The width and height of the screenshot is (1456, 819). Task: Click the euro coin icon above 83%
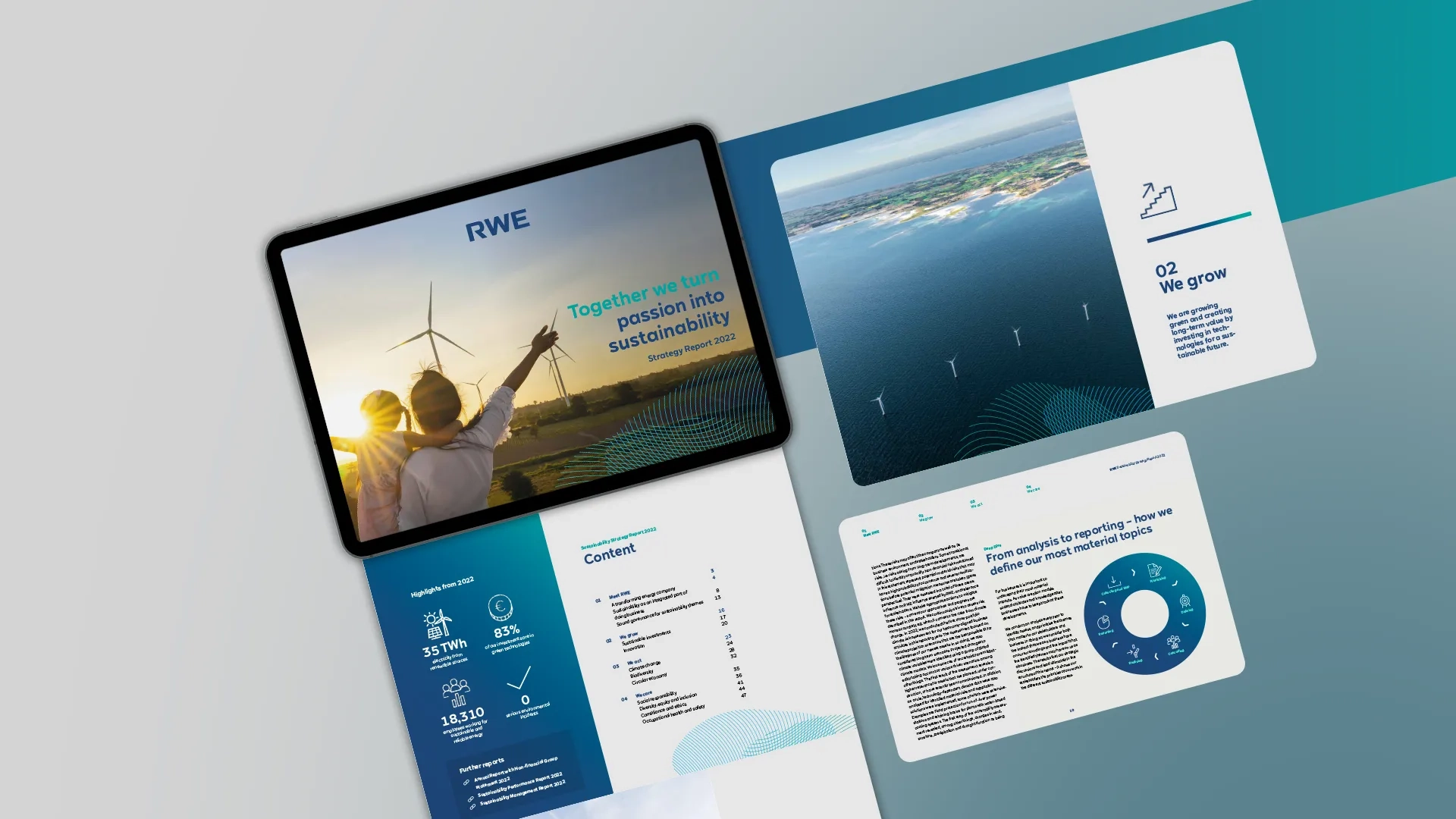pos(500,607)
